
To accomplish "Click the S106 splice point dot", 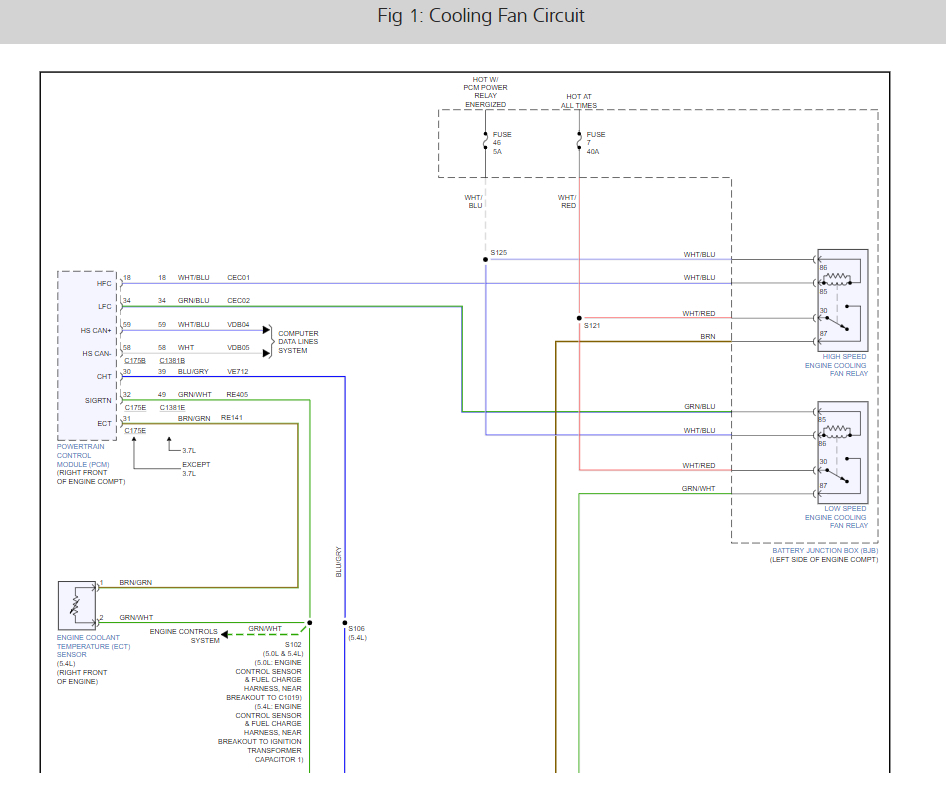I will click(x=345, y=622).
